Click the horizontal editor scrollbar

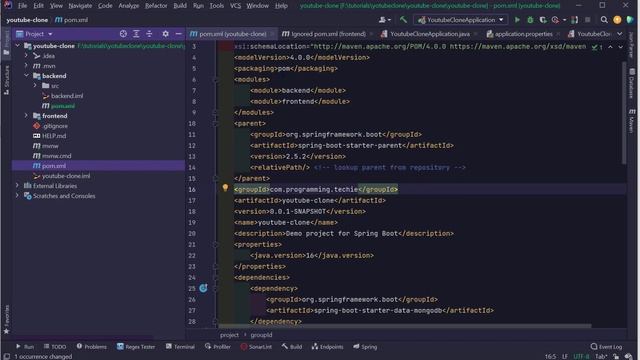pos(404,326)
